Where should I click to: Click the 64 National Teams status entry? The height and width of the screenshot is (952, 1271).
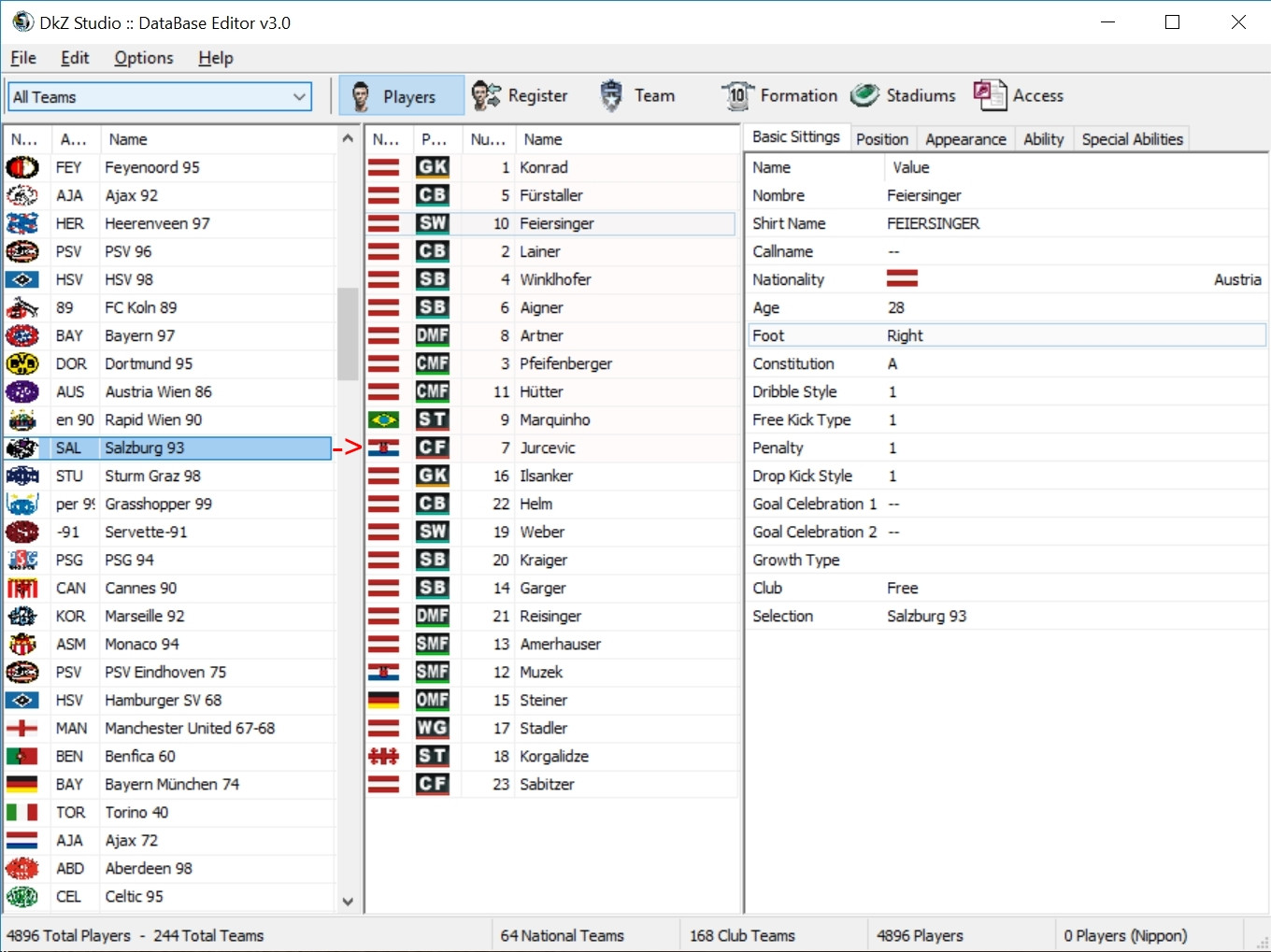(x=562, y=935)
